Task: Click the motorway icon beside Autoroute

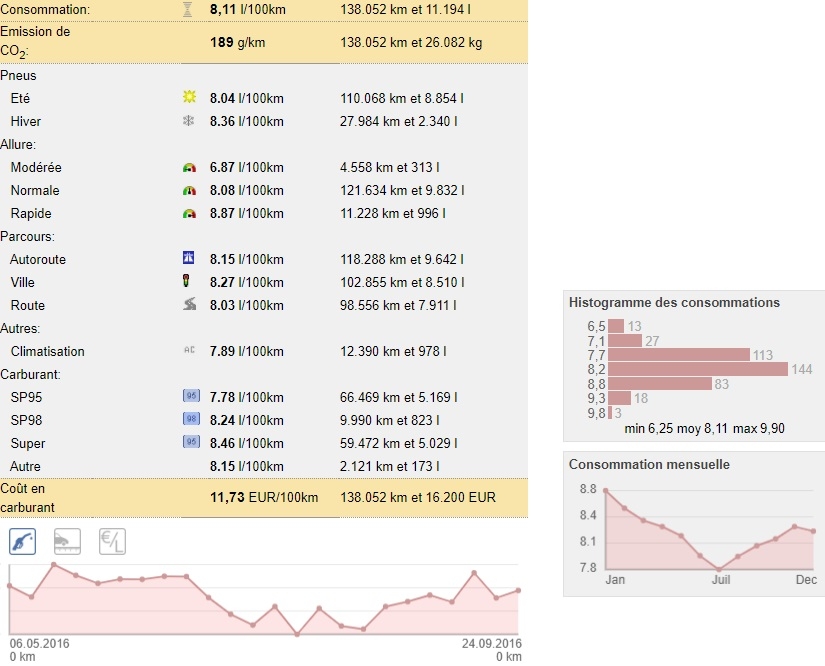Action: point(188,258)
